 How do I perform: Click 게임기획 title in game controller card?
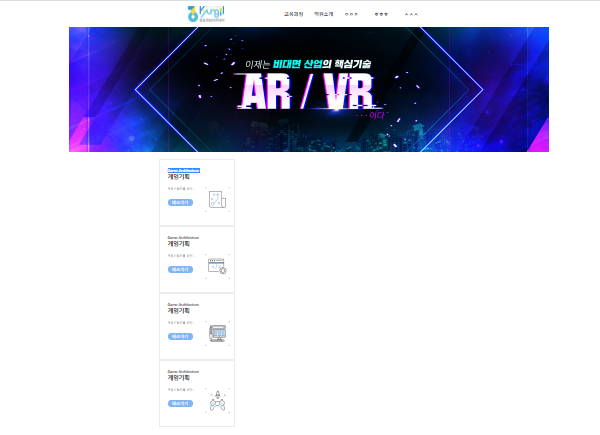click(x=179, y=377)
